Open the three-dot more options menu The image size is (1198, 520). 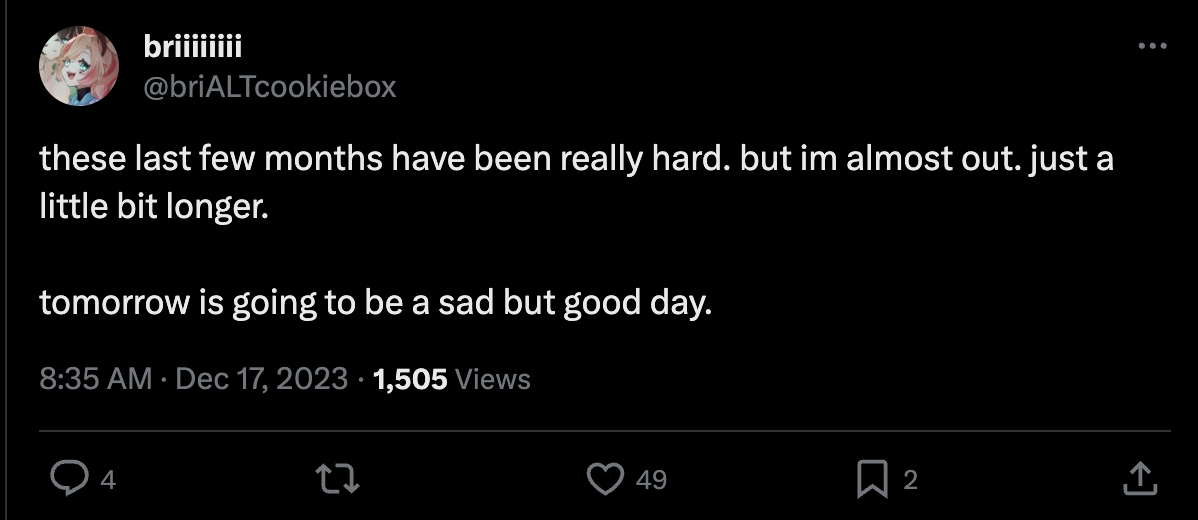(1152, 46)
